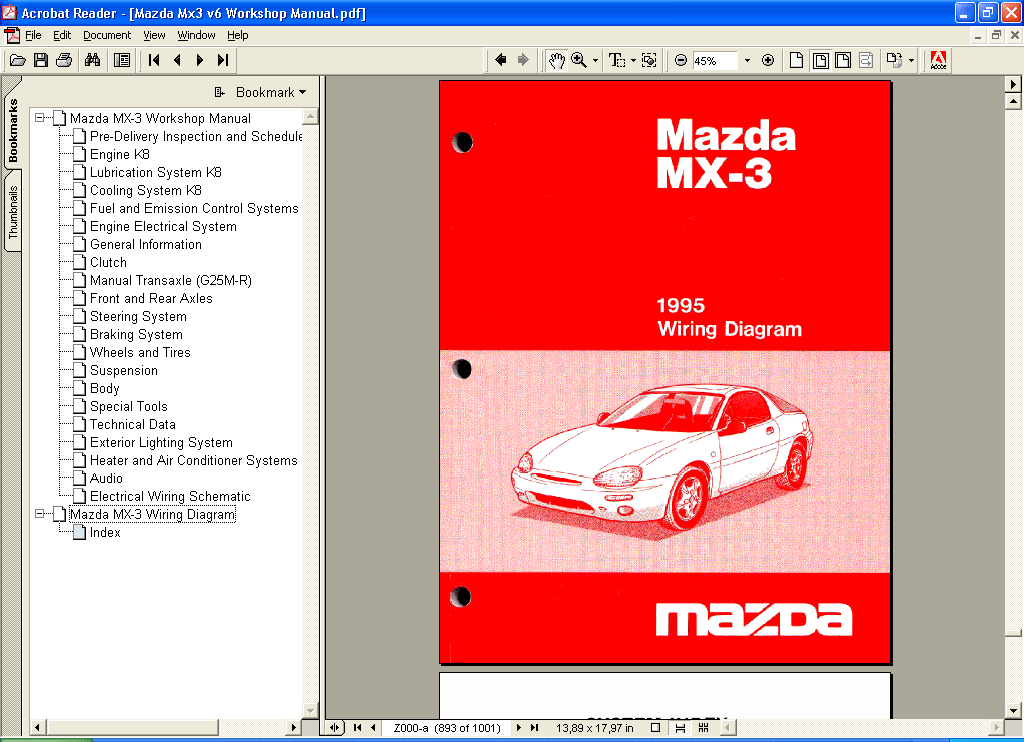The image size is (1024, 742).
Task: Go to first page in the toolbar
Action: coord(154,61)
